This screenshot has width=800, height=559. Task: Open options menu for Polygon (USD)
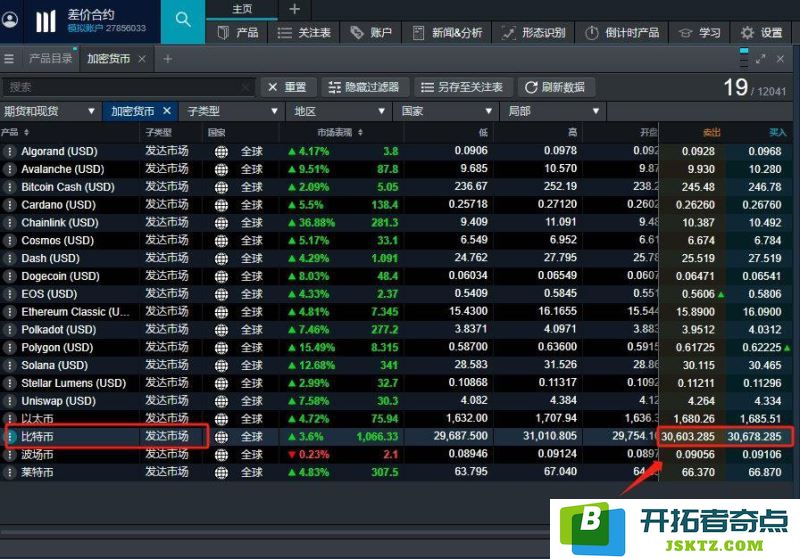coord(9,348)
